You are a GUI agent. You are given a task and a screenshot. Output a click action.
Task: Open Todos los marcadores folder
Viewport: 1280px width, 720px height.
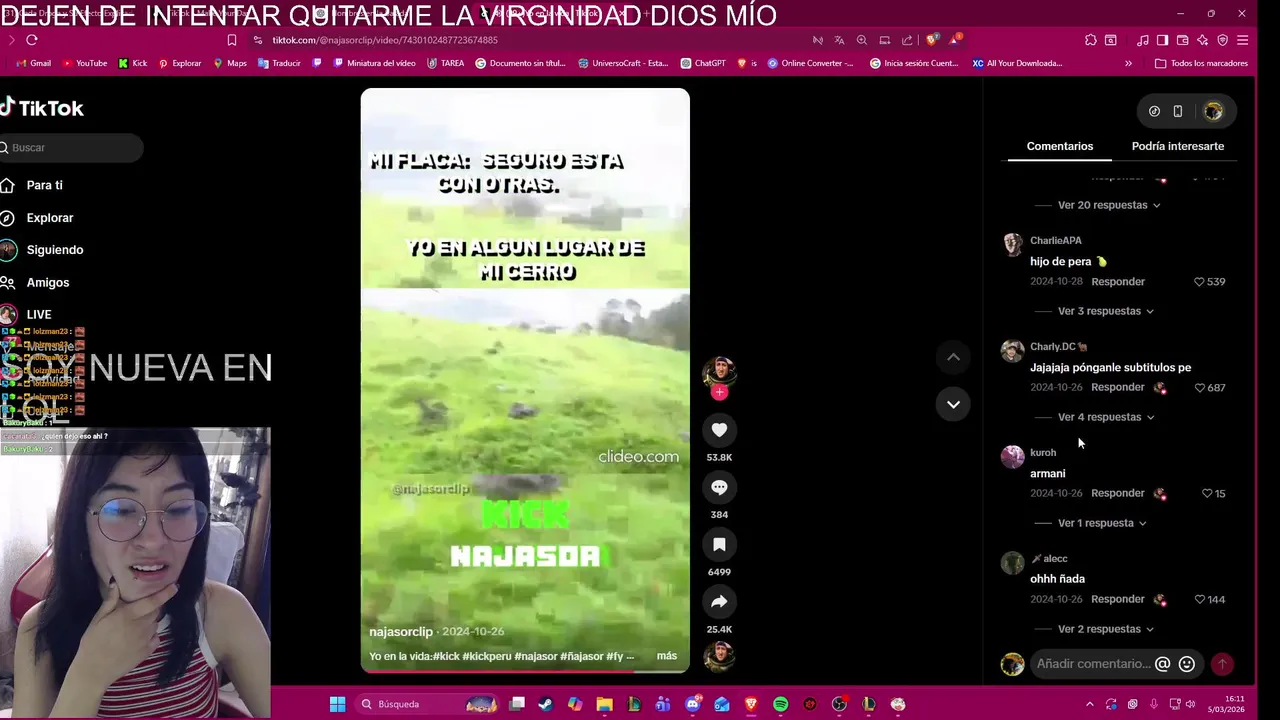pos(1201,63)
